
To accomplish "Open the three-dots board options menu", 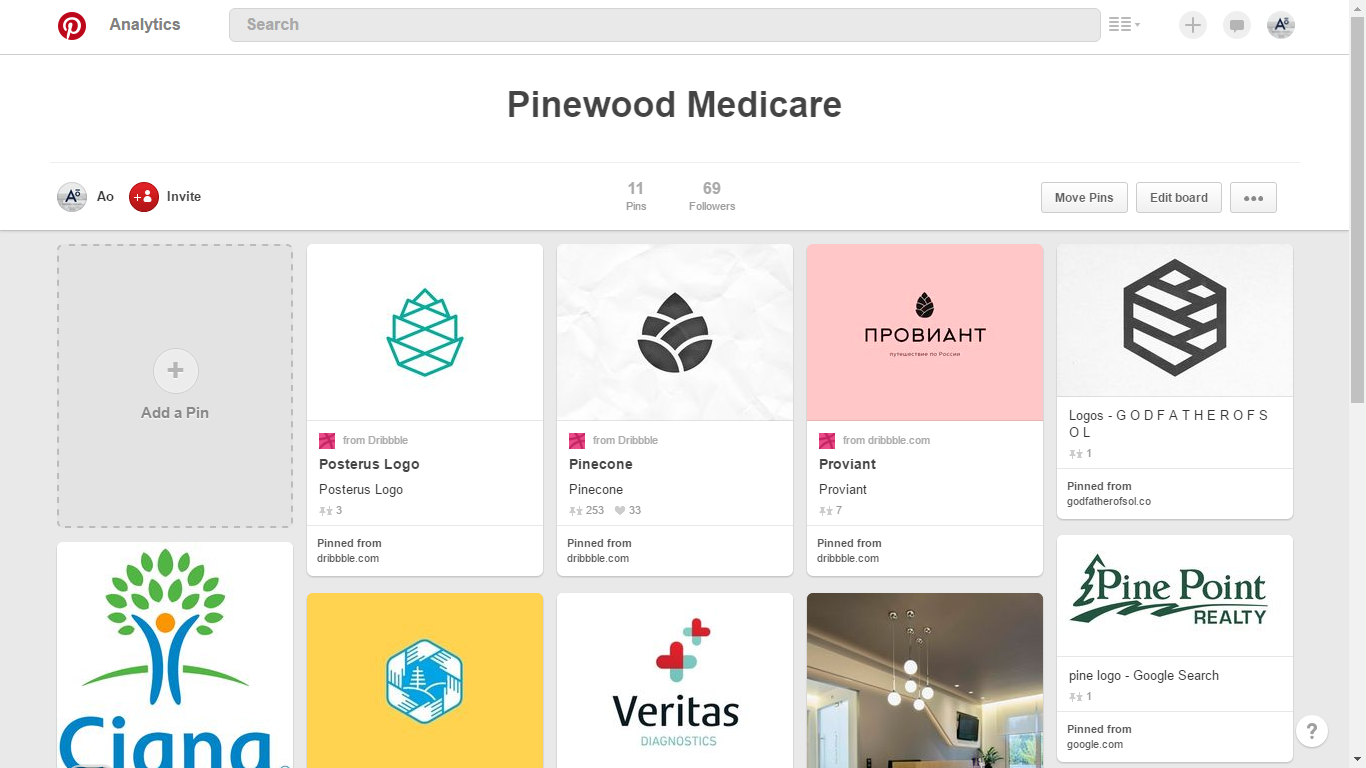I will coord(1253,198).
